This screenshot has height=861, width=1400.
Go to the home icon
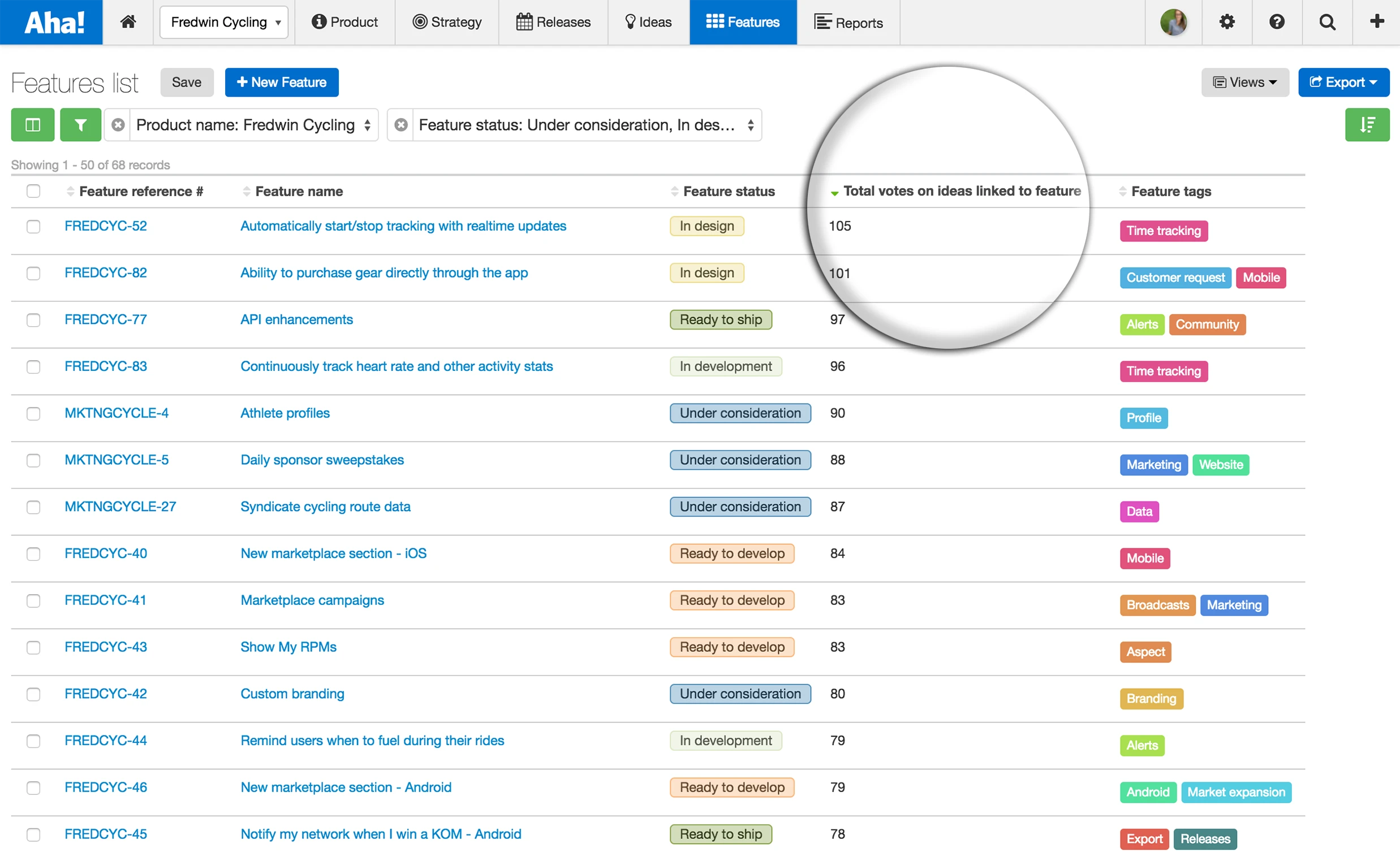point(128,21)
